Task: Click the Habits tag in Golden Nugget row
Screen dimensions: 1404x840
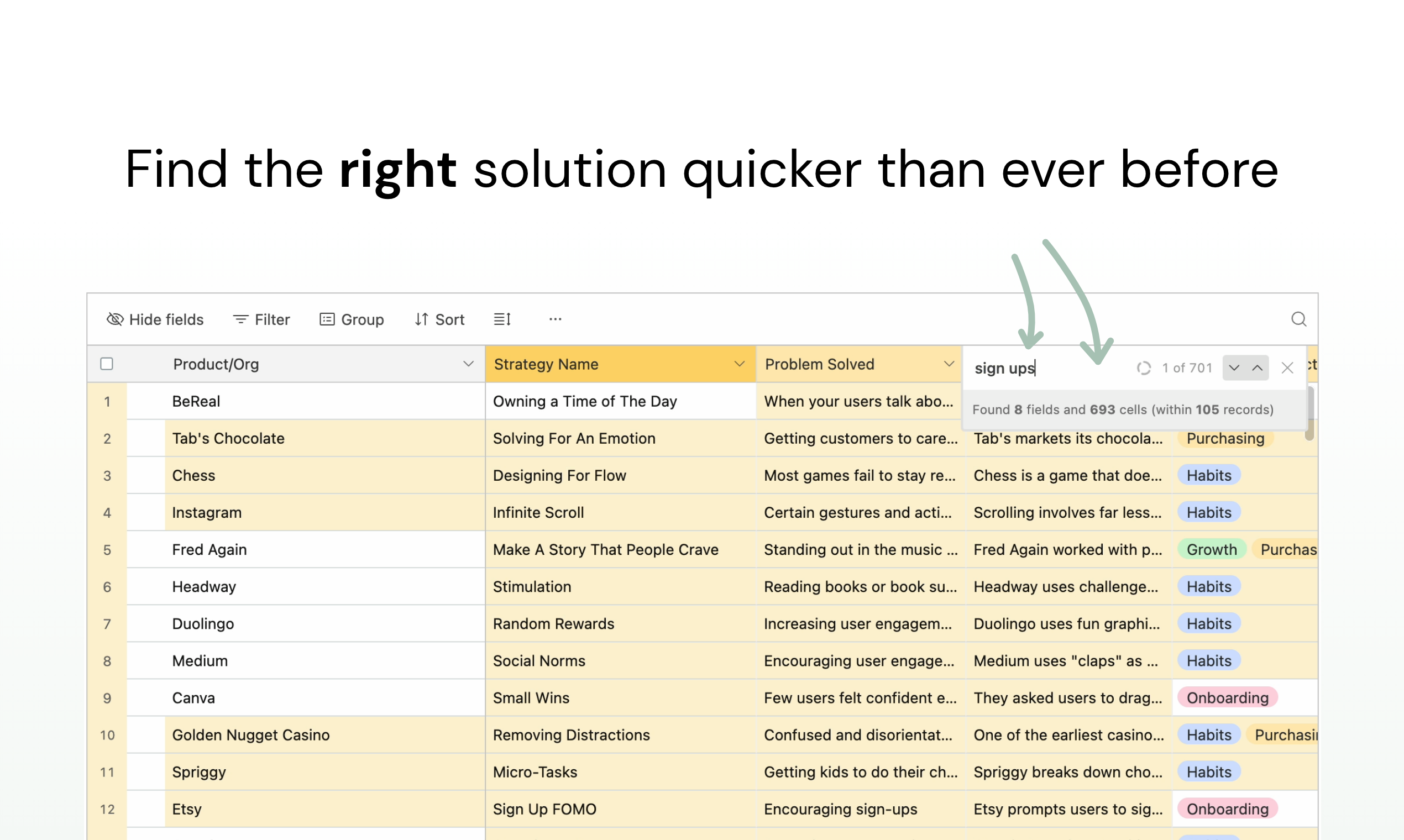Action: [x=1209, y=734]
